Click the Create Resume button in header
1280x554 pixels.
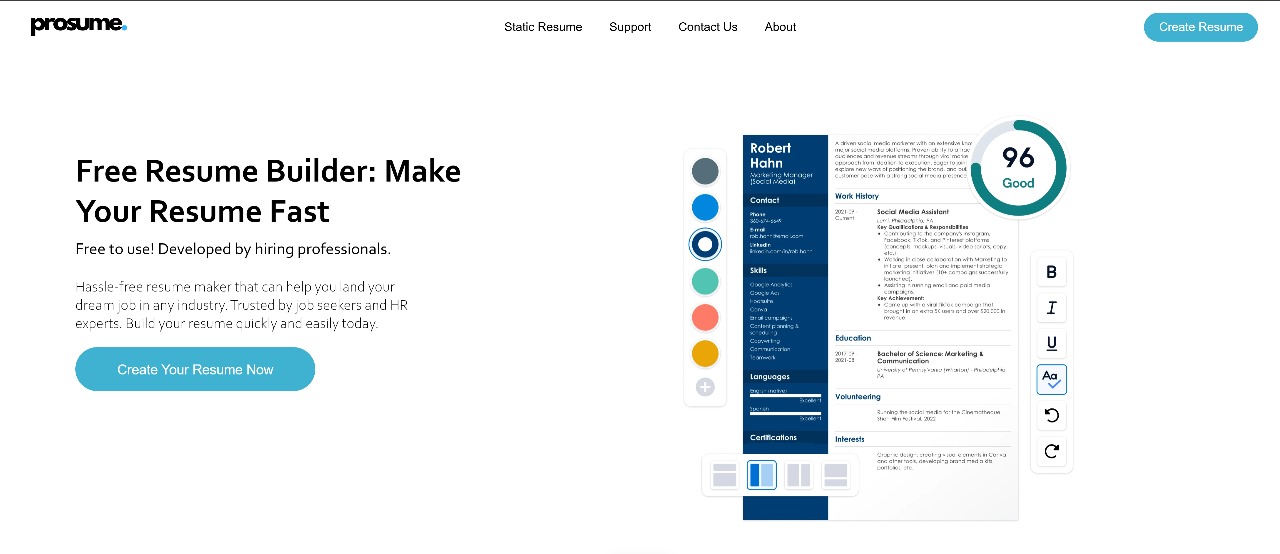coord(1200,27)
